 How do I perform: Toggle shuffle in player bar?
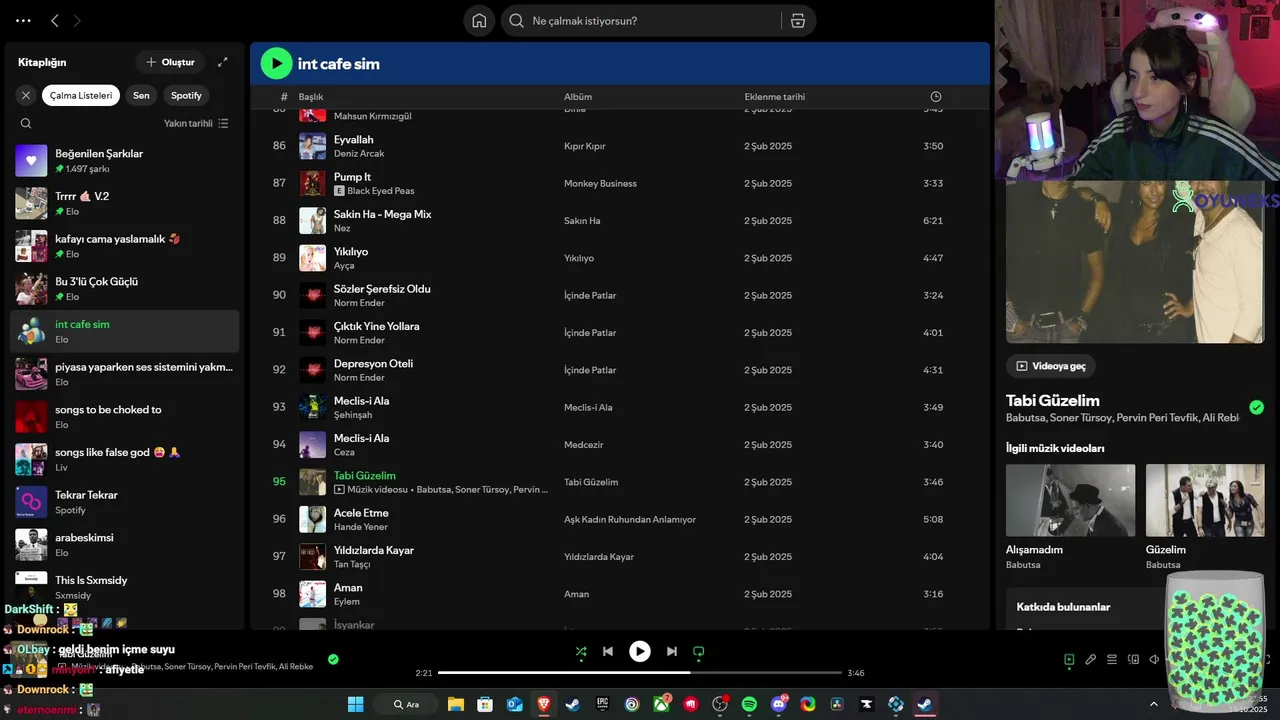click(581, 652)
